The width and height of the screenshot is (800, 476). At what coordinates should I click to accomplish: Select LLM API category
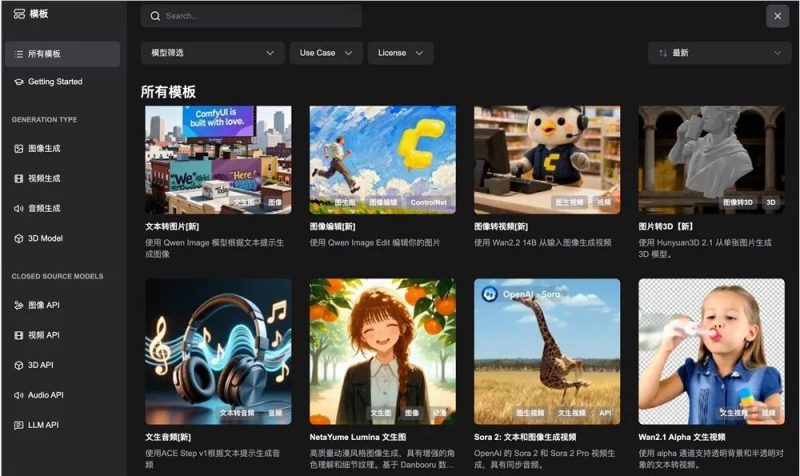tap(63, 425)
